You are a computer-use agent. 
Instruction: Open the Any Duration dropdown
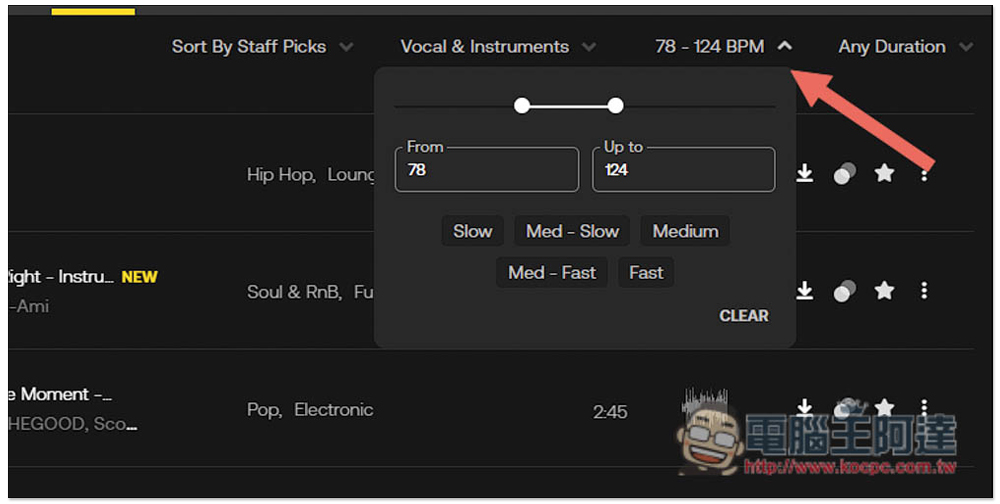tap(905, 47)
